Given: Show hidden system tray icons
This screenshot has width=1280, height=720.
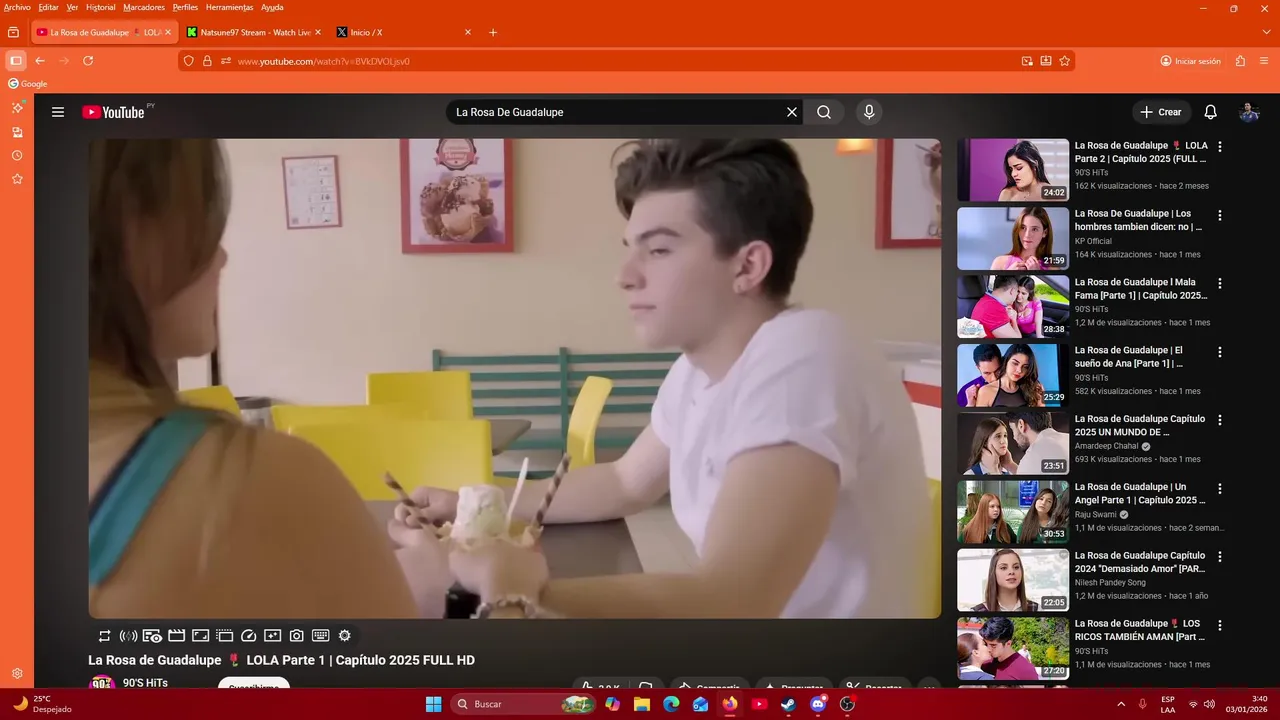Looking at the screenshot, I should (x=1120, y=704).
